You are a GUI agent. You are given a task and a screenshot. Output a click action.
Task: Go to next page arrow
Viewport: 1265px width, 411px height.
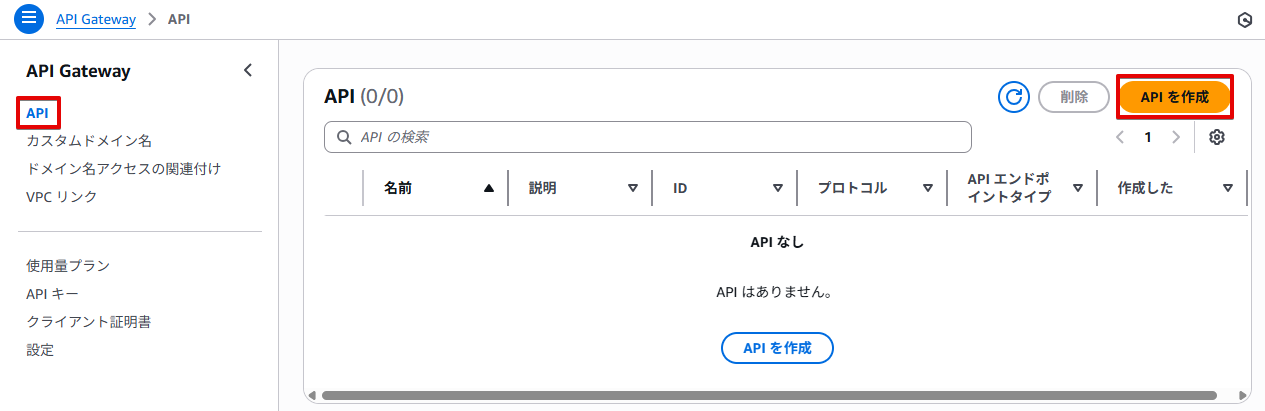tap(1176, 137)
